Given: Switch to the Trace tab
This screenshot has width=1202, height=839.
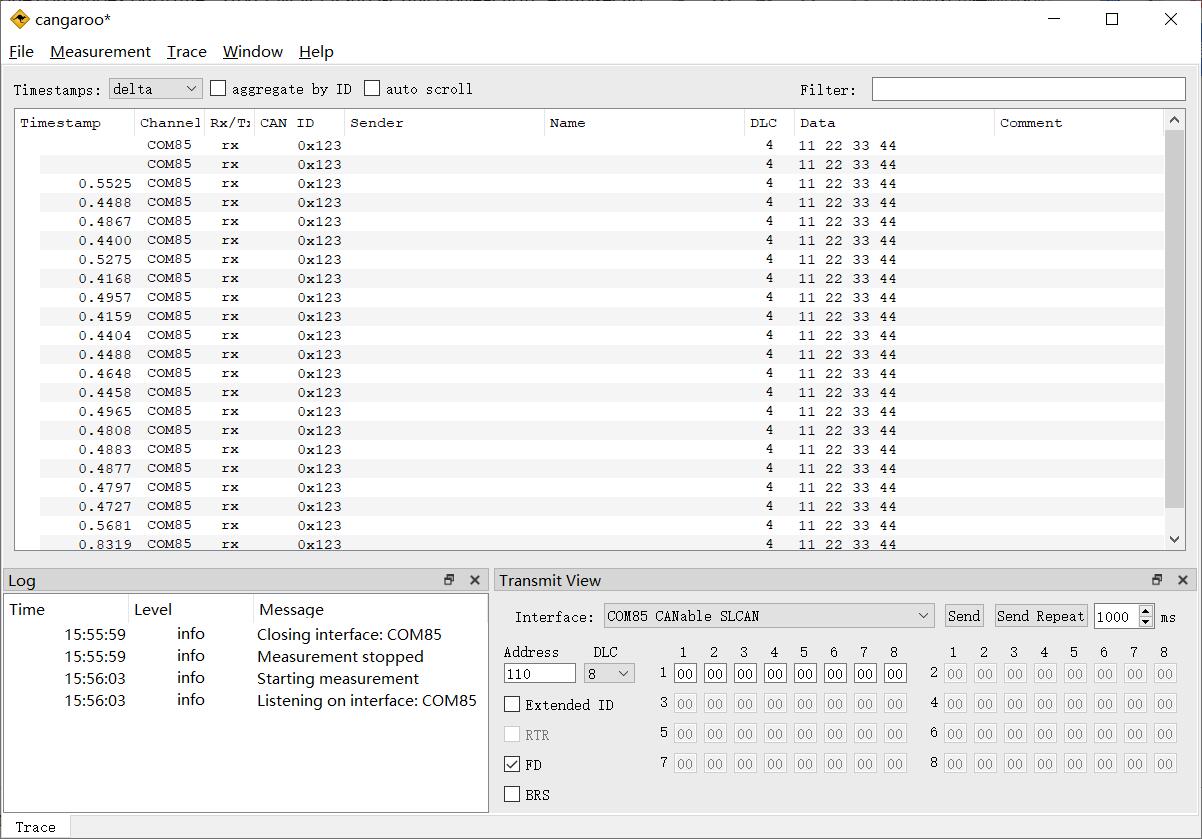Looking at the screenshot, I should click(36, 827).
